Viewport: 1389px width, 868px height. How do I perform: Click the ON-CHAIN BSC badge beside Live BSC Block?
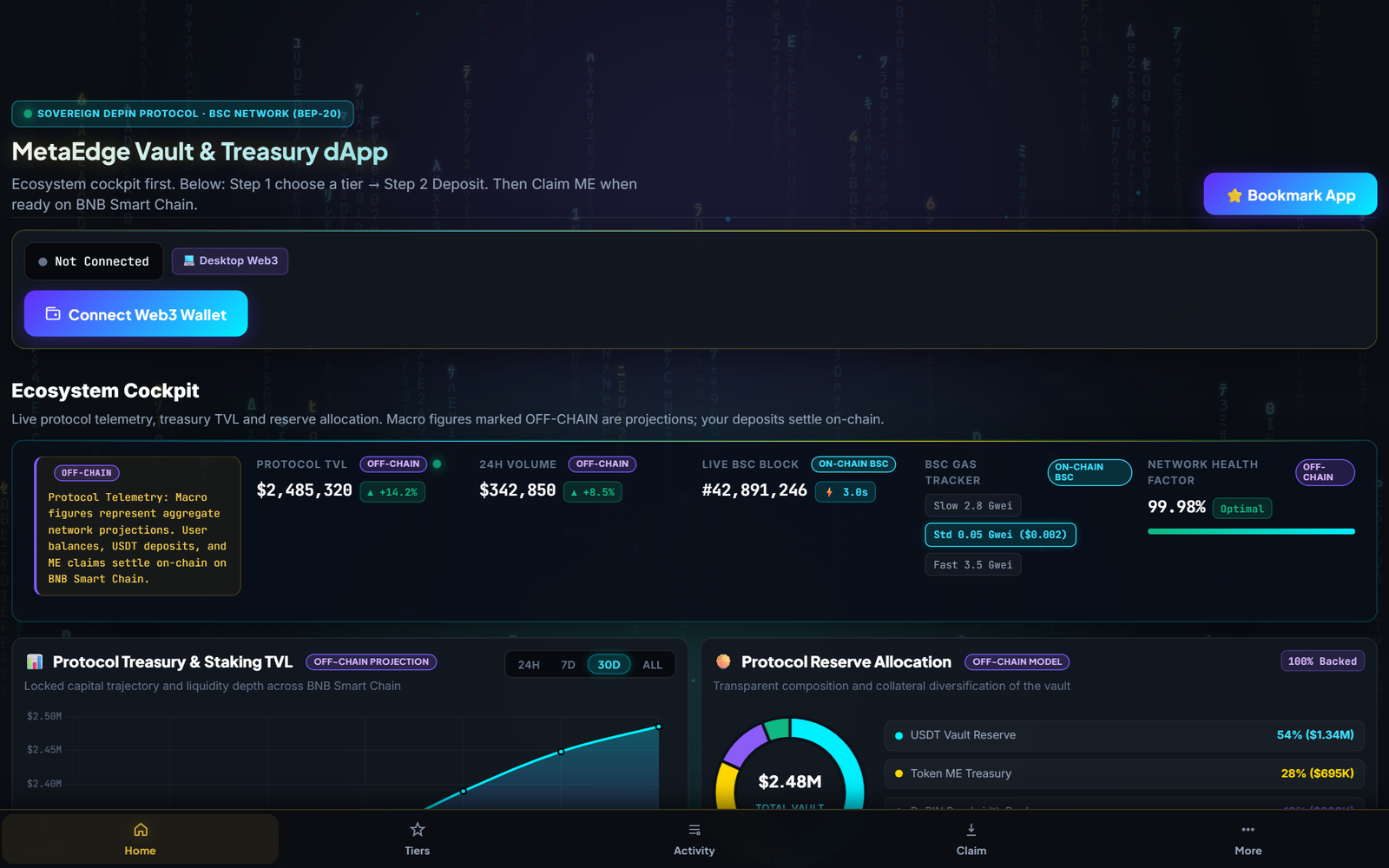[853, 464]
